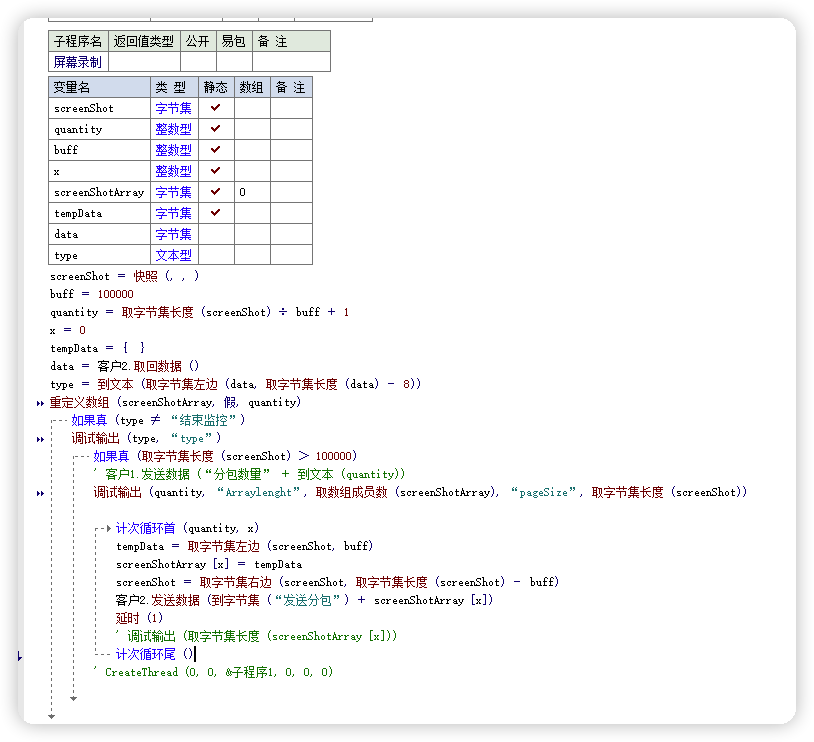Viewport: 814px width, 742px height.
Task: Click the return type cell of 屏幕录制
Action: [x=144, y=62]
